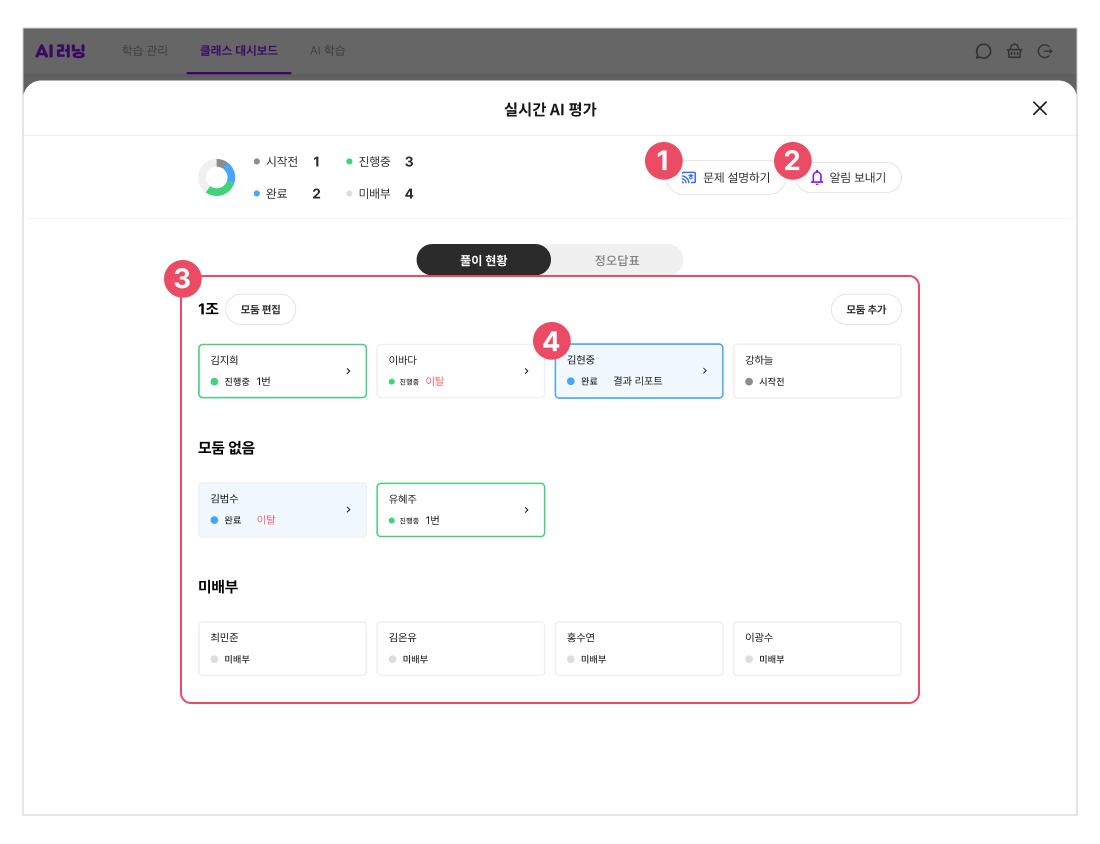Click the 김지희 student name

[x=224, y=360]
